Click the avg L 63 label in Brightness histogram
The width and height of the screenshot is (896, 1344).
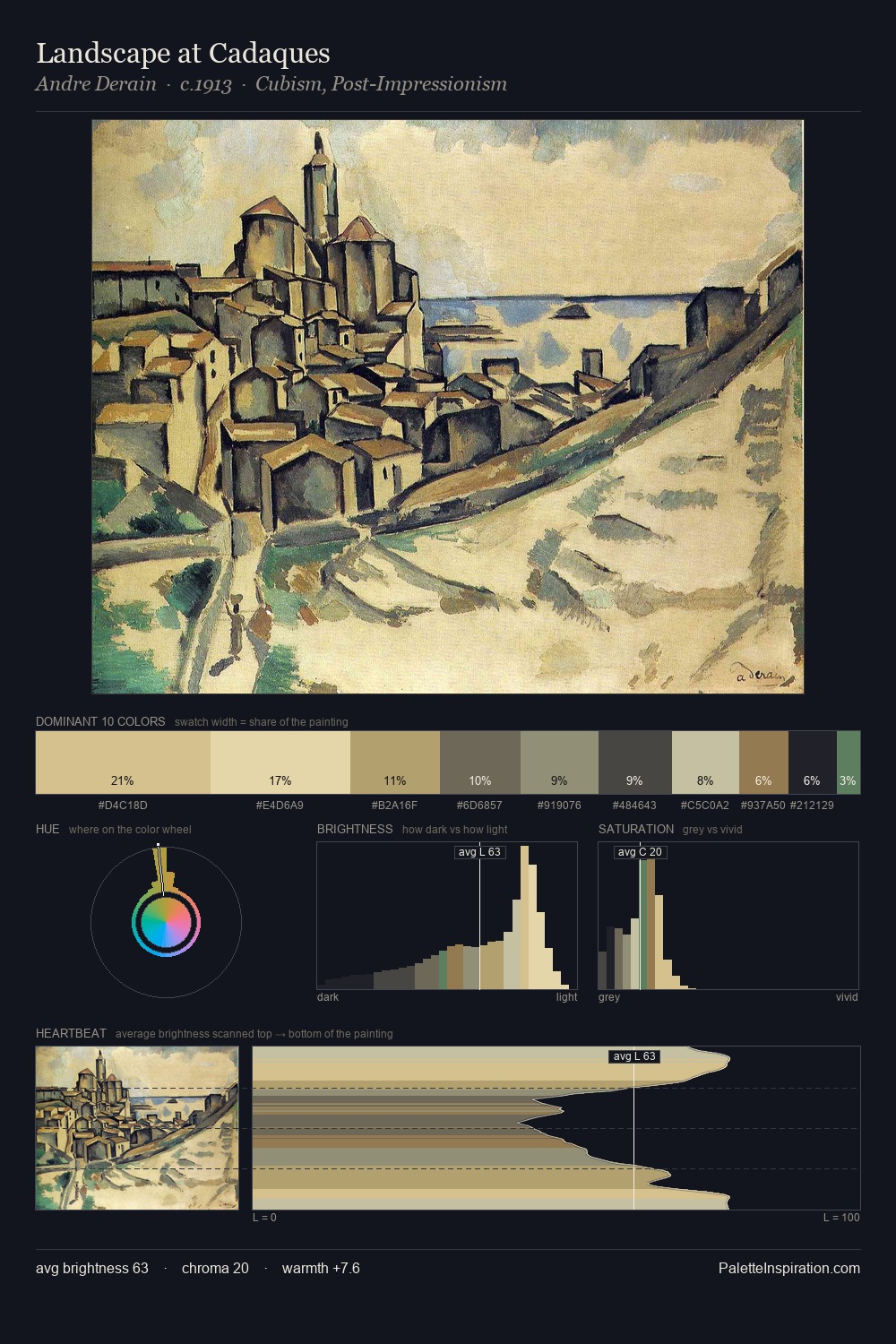(479, 852)
